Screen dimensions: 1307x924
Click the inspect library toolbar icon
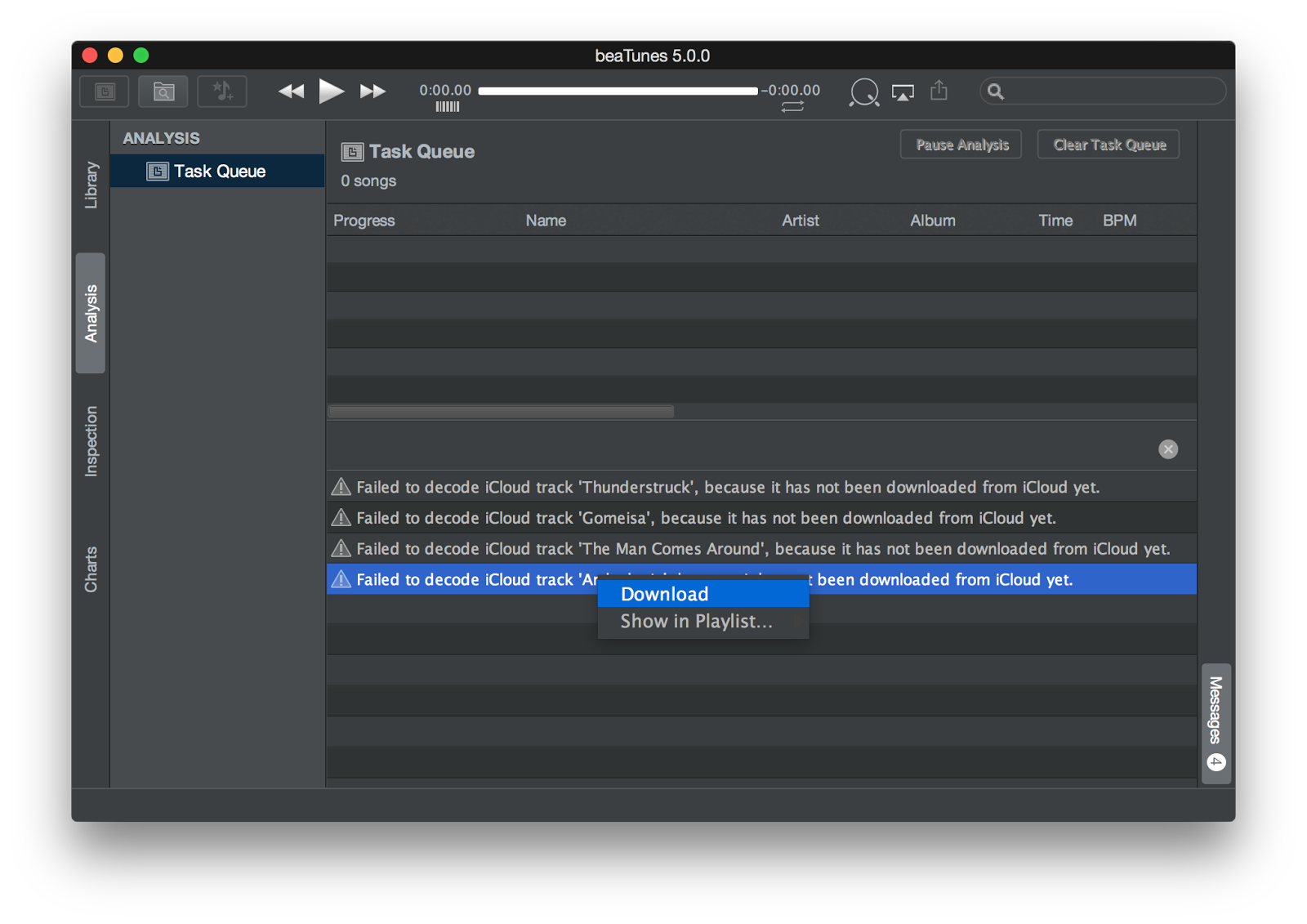[x=163, y=92]
